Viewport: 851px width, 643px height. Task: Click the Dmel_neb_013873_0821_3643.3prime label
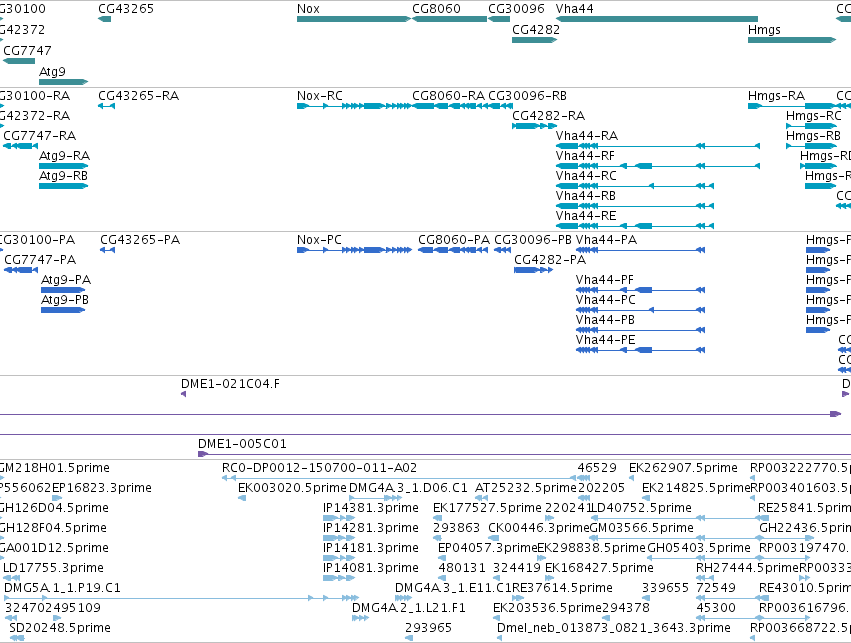(614, 628)
